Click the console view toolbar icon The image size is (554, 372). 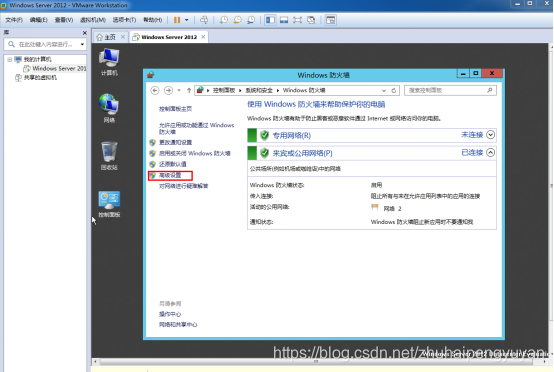point(330,20)
